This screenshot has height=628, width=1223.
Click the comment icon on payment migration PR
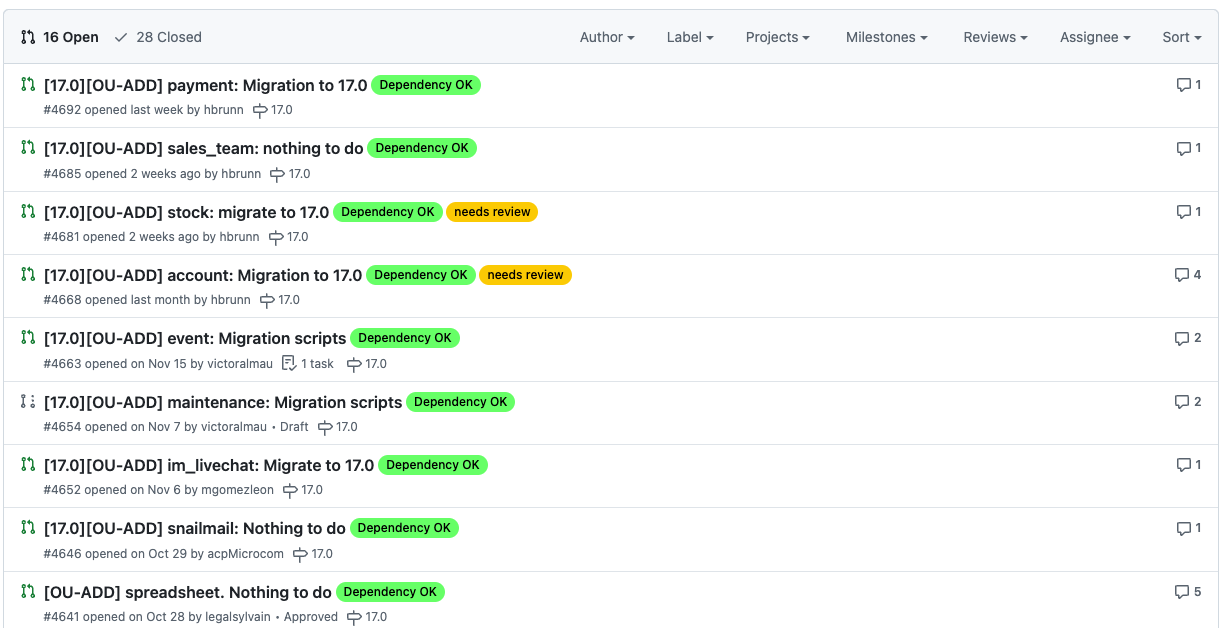(x=1183, y=85)
